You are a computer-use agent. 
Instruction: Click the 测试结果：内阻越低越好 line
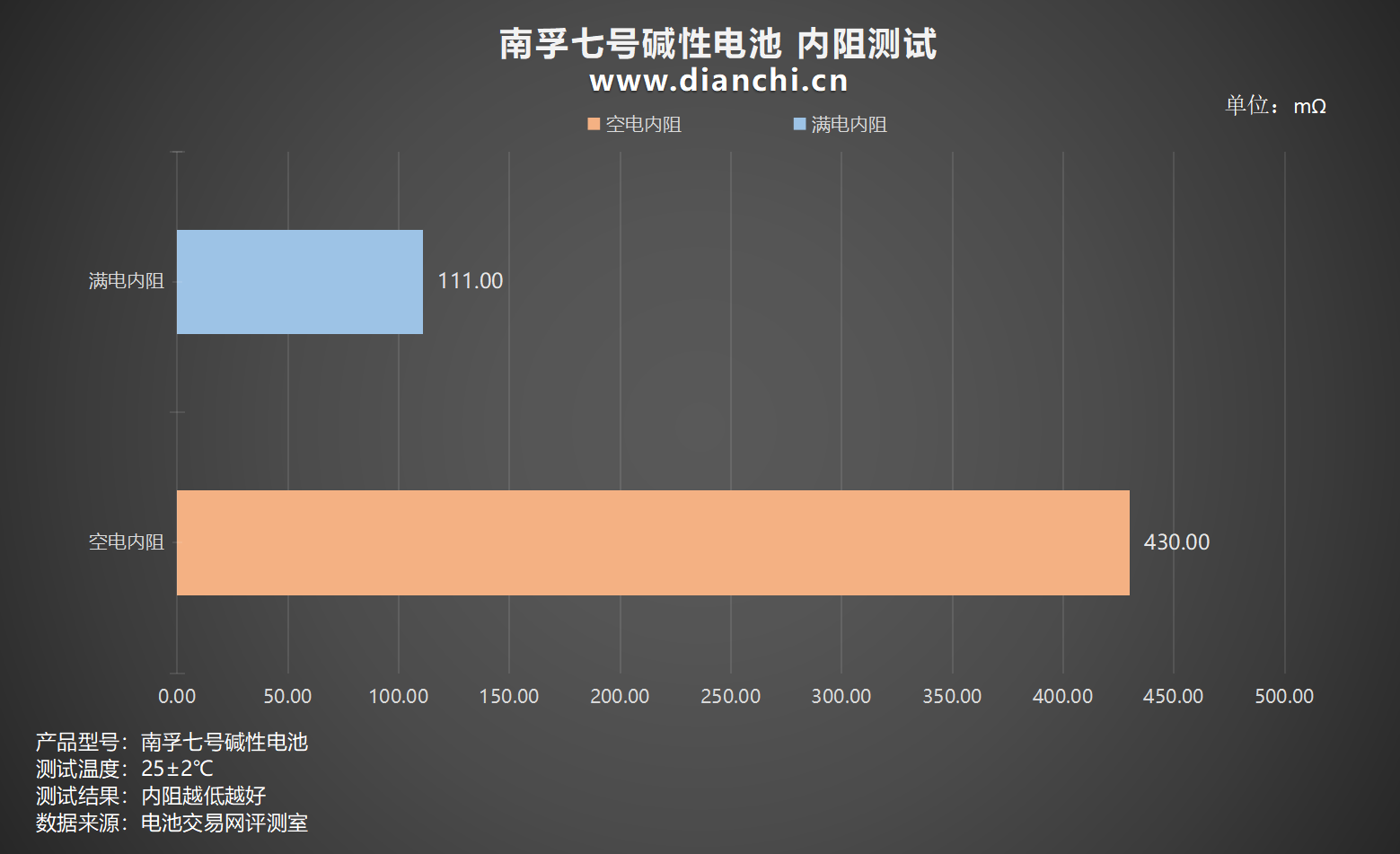tap(151, 796)
